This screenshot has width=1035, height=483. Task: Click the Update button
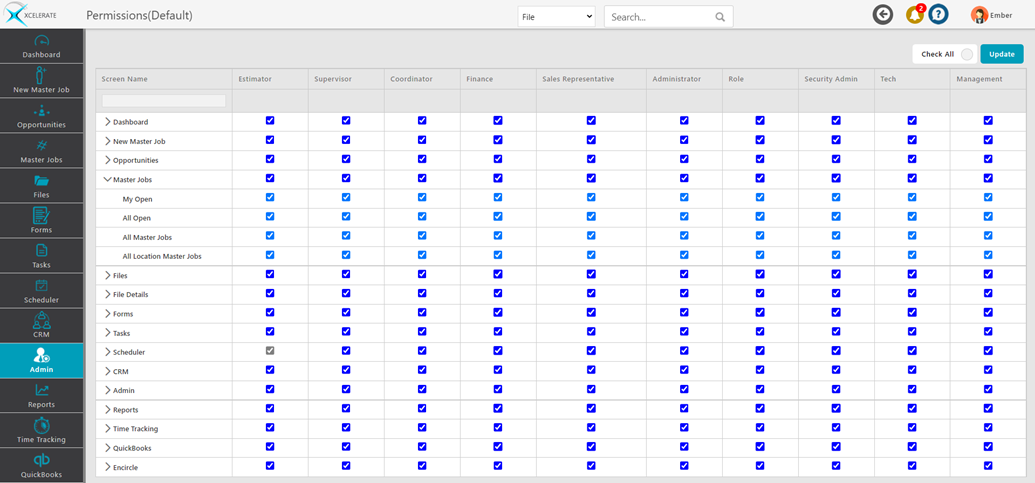click(1001, 54)
